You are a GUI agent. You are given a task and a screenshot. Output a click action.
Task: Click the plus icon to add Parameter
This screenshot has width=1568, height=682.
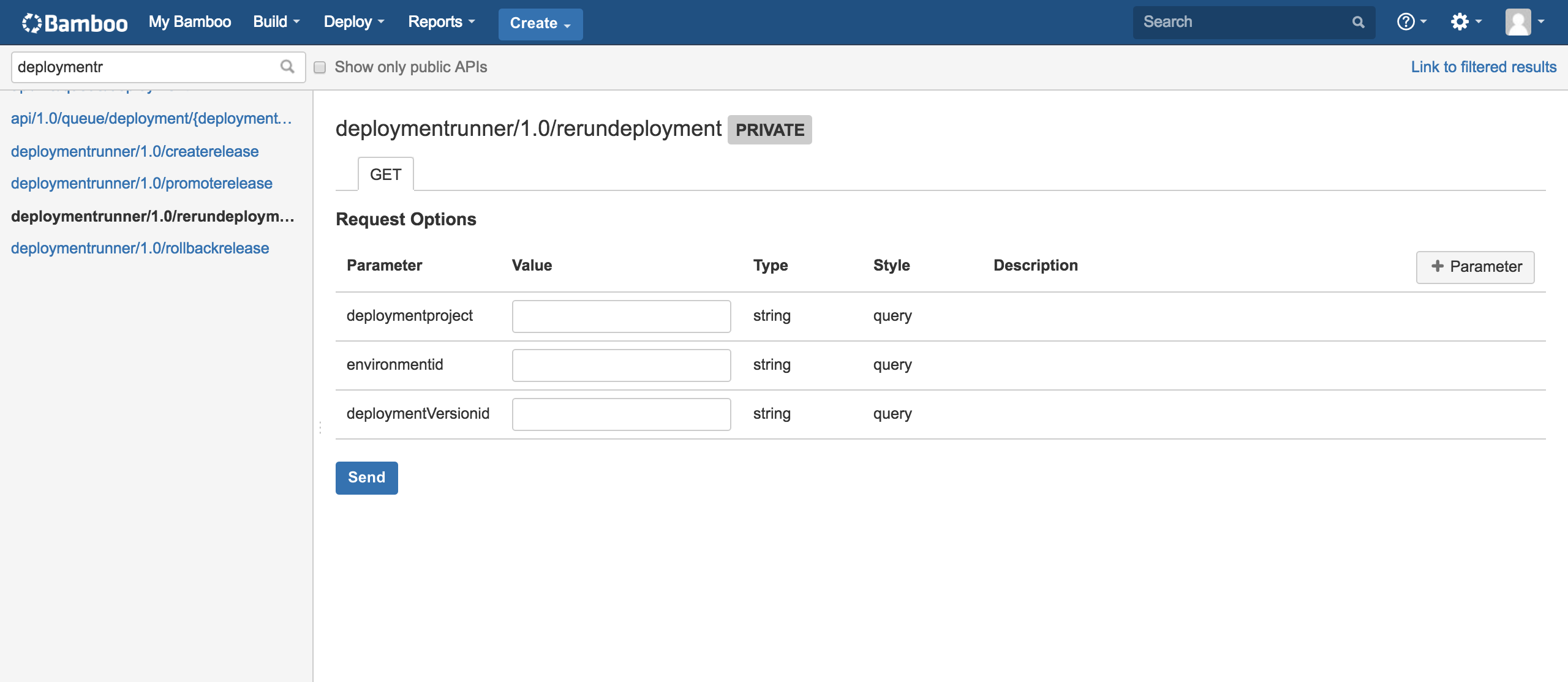(x=1437, y=266)
